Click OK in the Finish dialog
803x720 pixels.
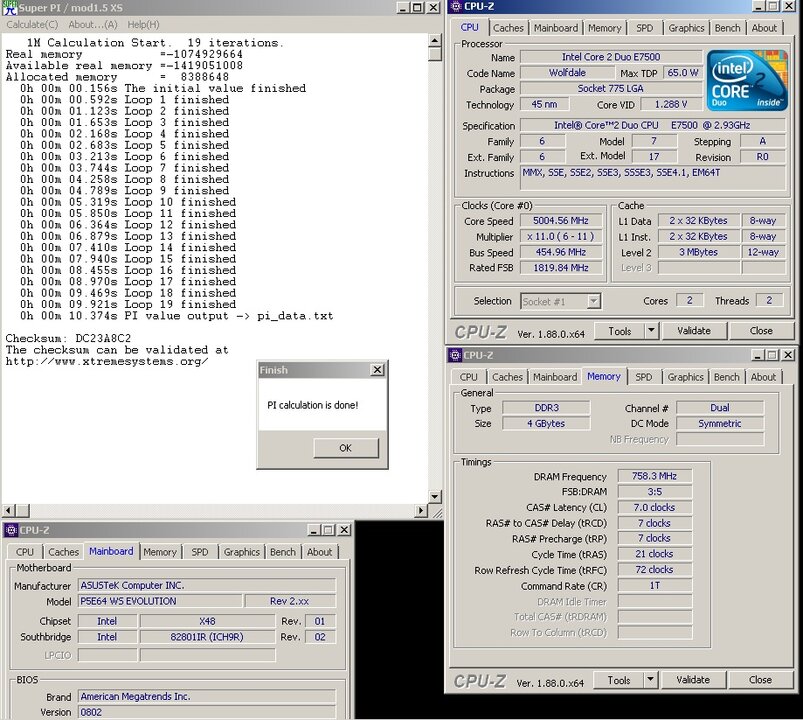pos(346,448)
